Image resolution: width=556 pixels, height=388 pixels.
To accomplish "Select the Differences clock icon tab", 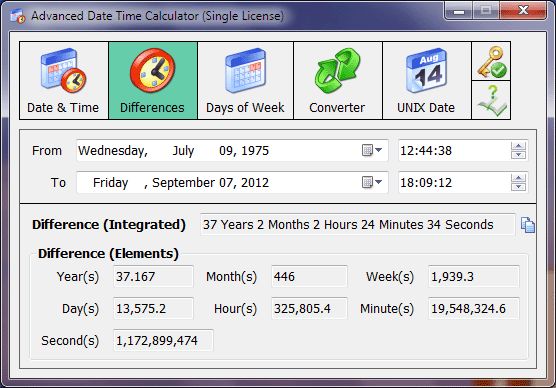I will click(x=153, y=81).
